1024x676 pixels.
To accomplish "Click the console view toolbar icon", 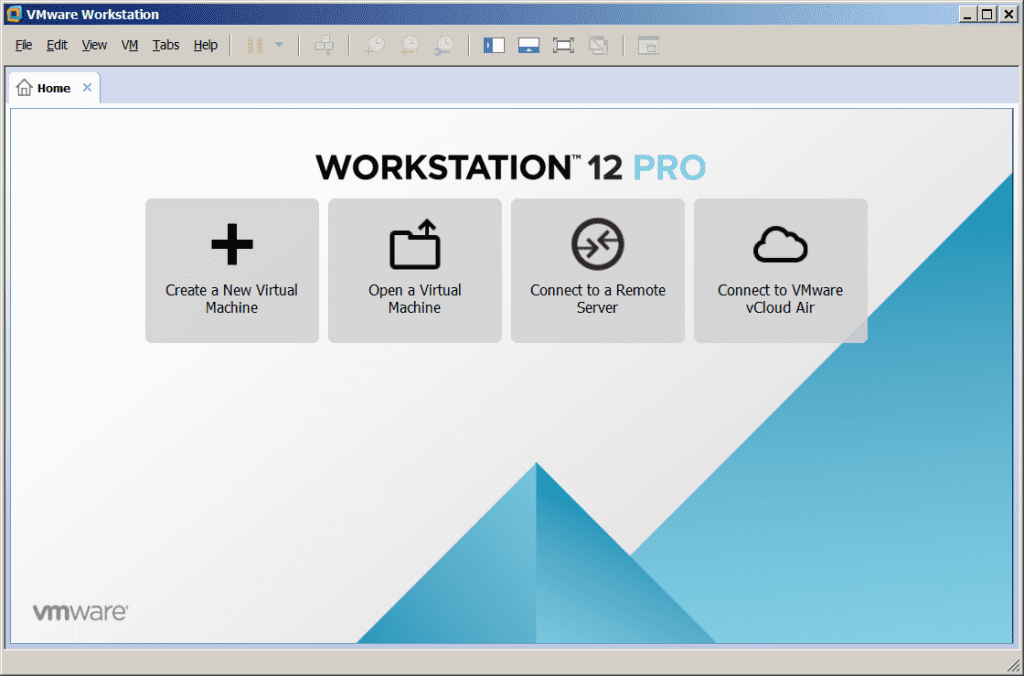I will click(648, 45).
